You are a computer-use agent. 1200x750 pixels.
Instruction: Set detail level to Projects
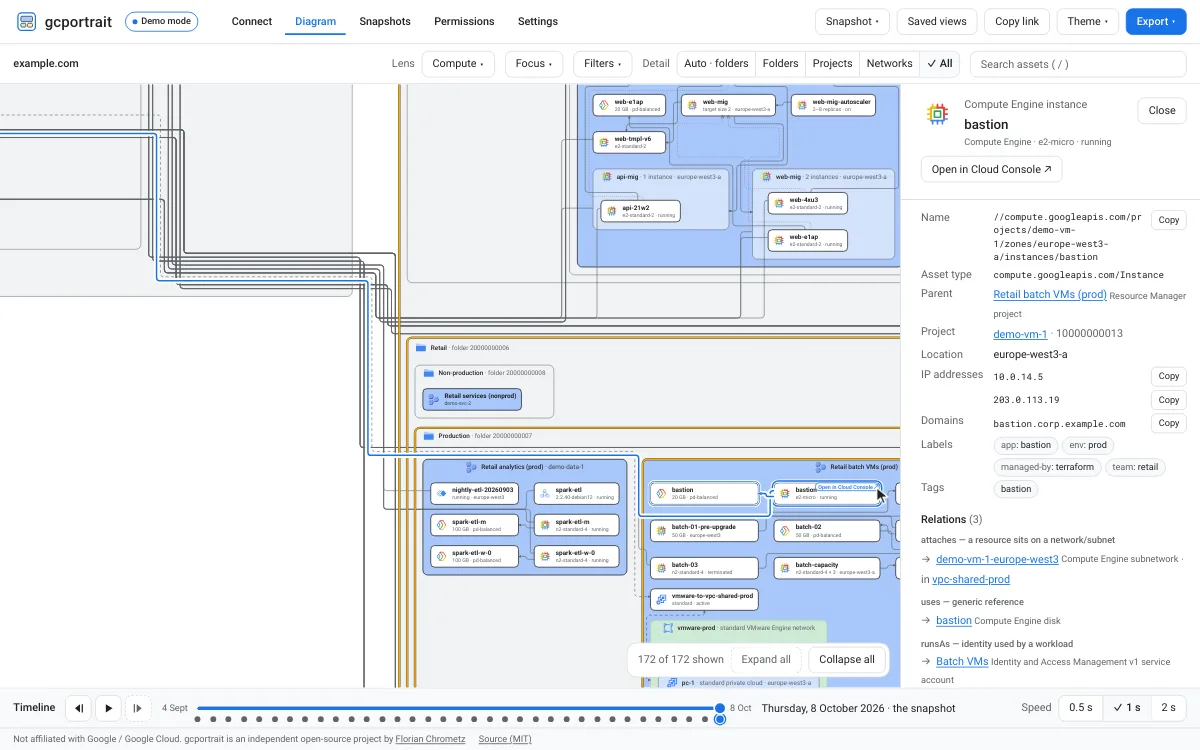point(832,63)
